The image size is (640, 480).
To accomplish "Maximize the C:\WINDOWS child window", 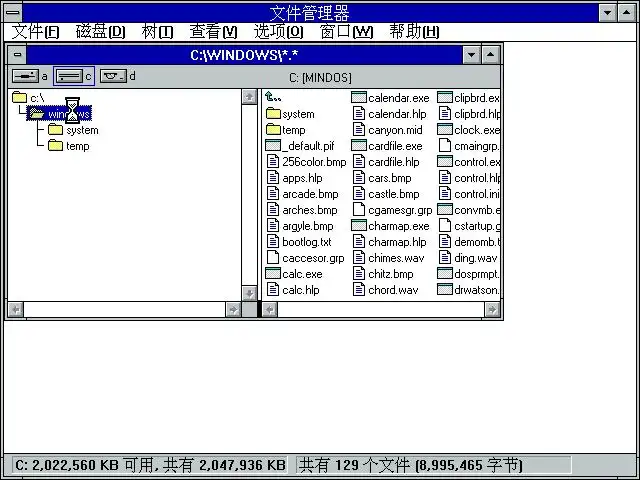I will click(491, 54).
